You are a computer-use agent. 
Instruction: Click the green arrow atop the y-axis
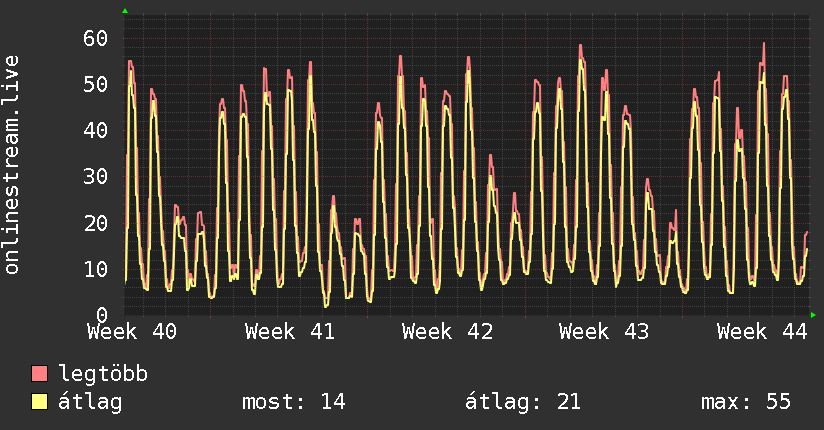coord(125,11)
